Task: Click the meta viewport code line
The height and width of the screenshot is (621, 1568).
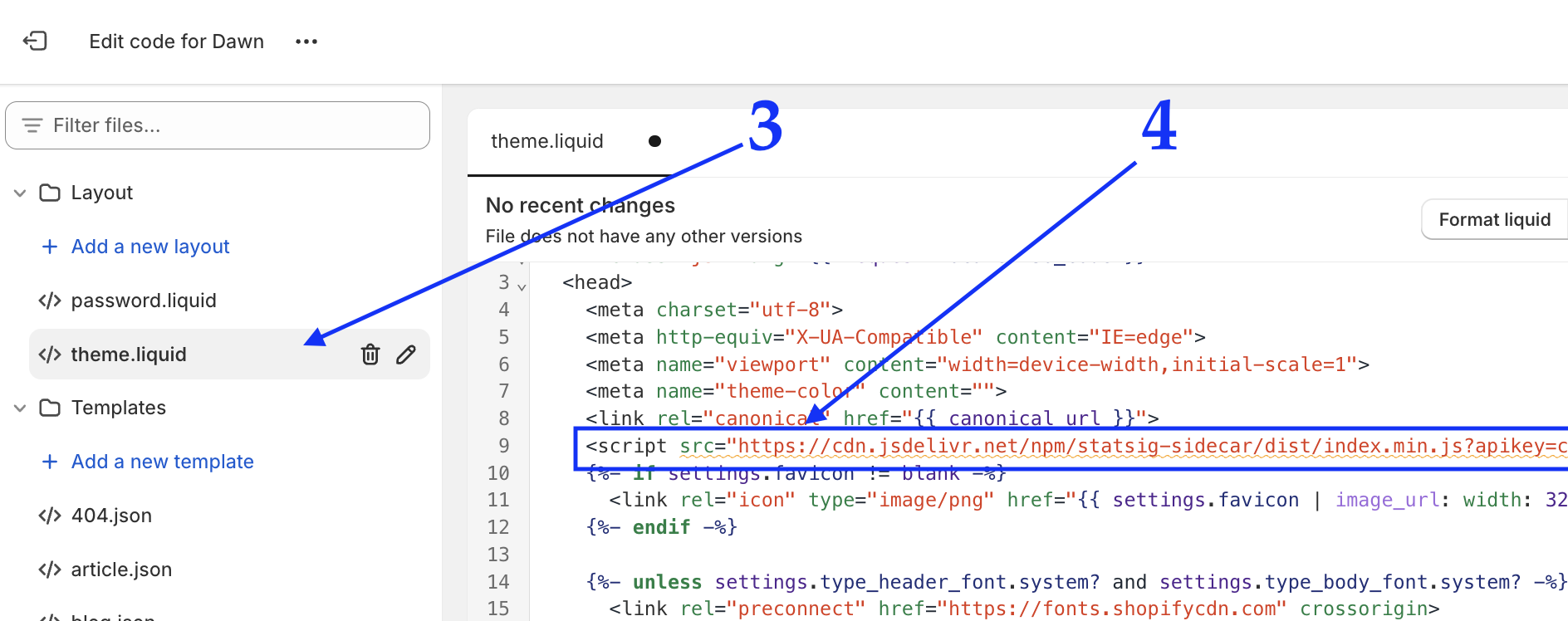Action: point(978,364)
